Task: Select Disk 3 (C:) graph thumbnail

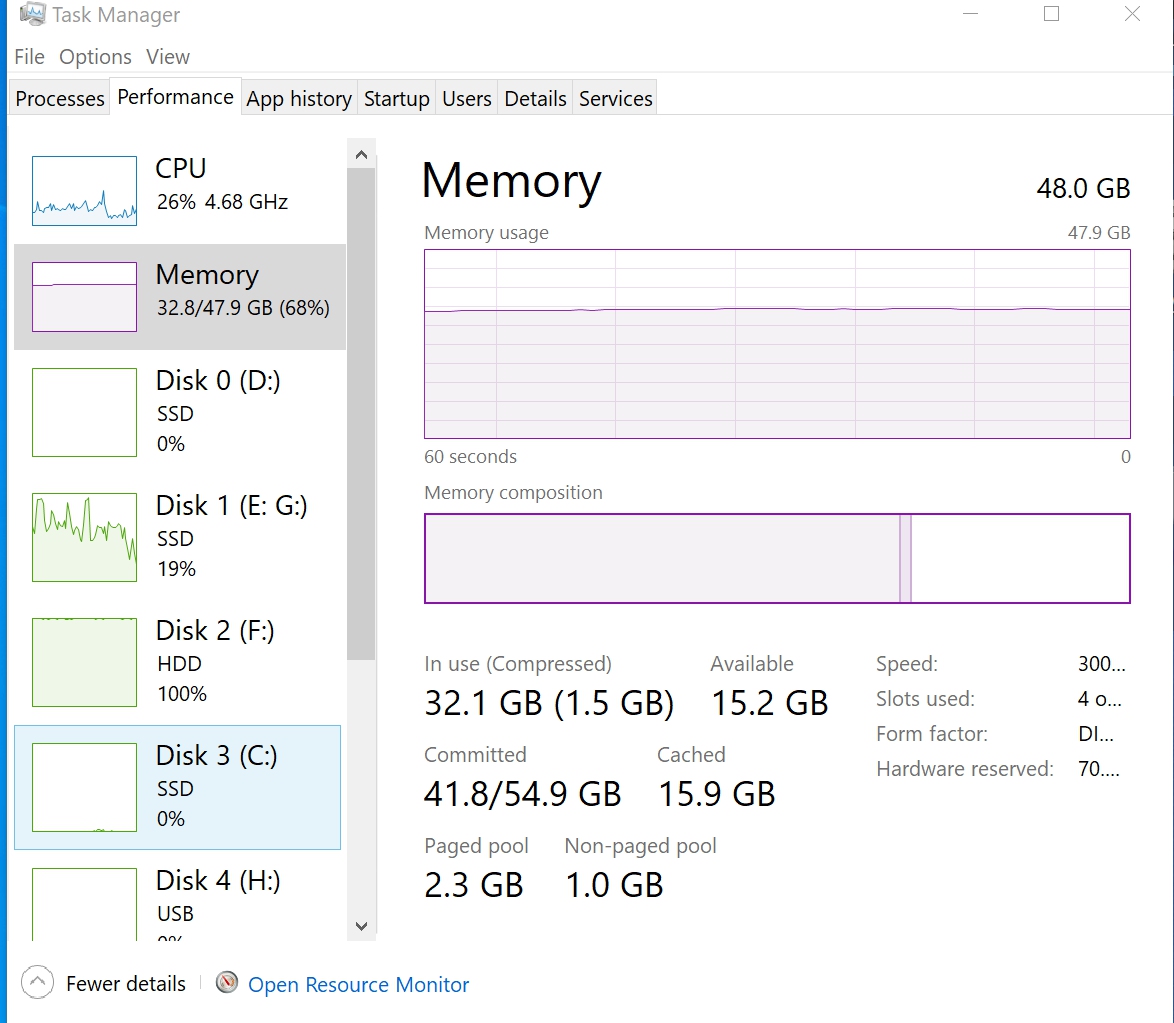Action: [85, 787]
